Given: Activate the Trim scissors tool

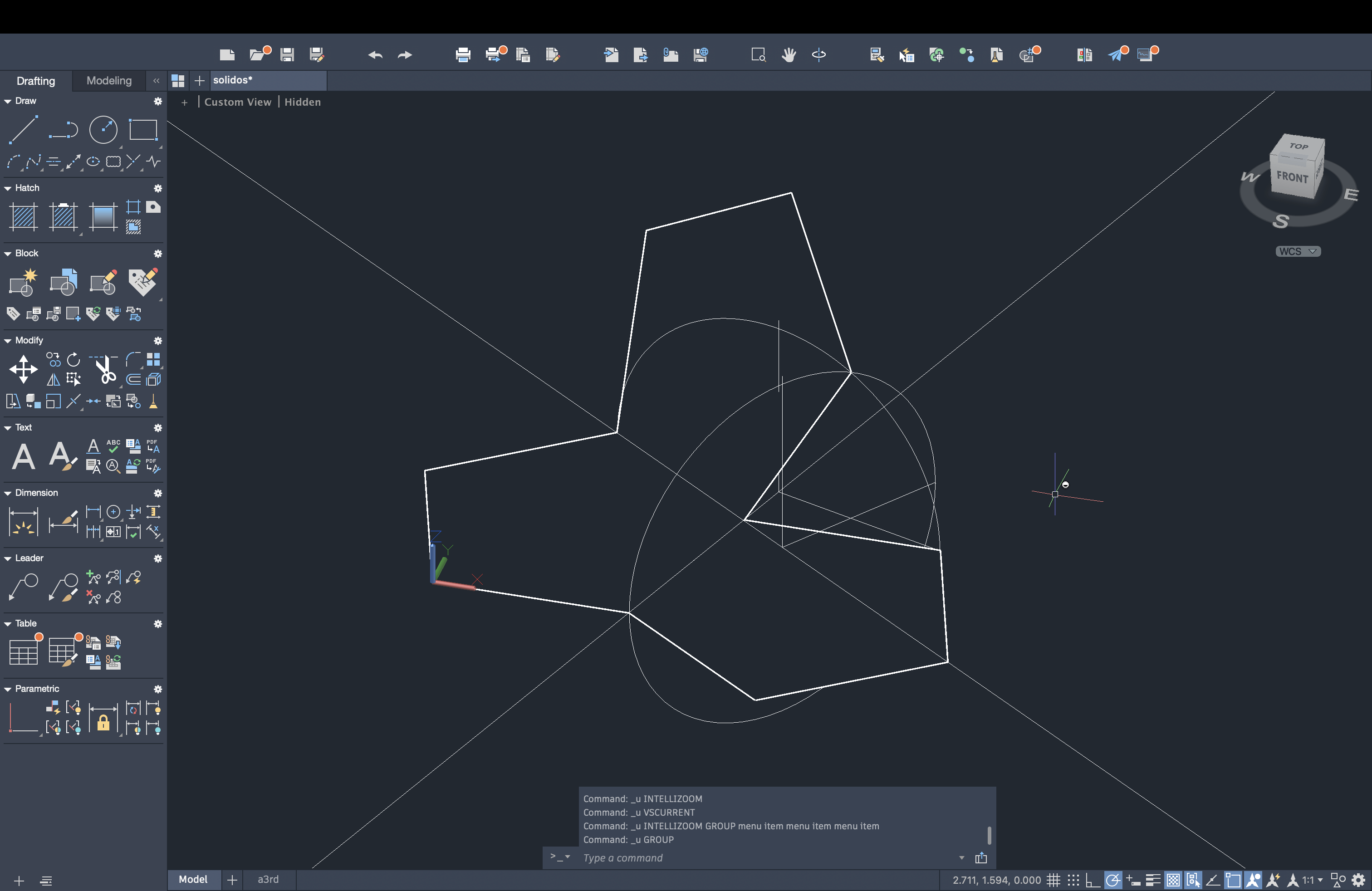Looking at the screenshot, I should [105, 369].
